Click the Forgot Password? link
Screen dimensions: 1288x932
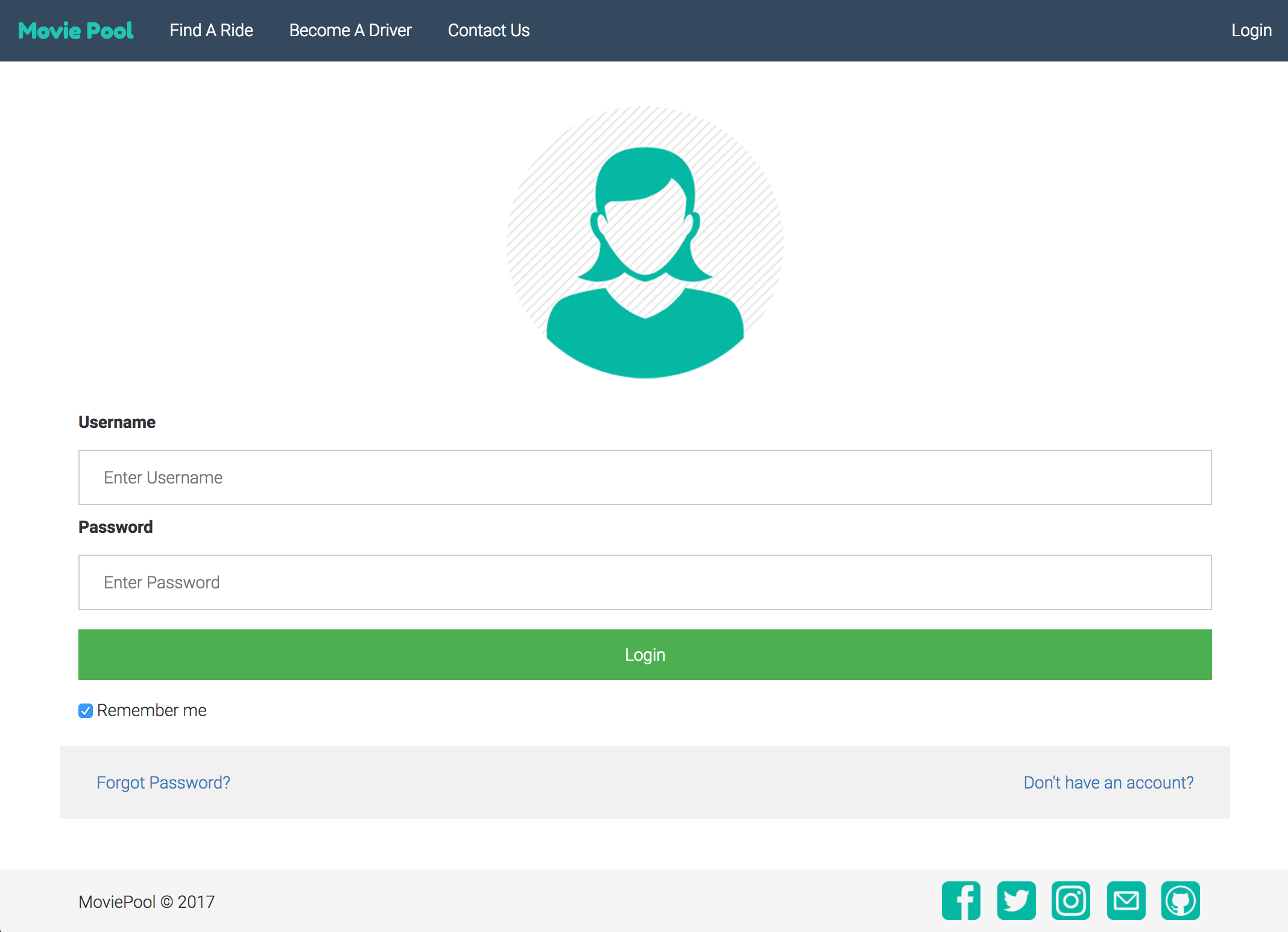(x=163, y=782)
